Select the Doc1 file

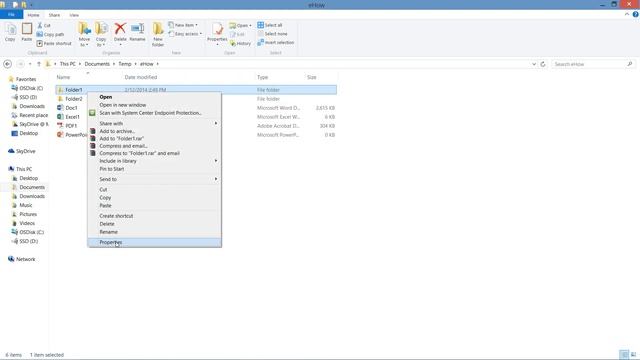71,108
